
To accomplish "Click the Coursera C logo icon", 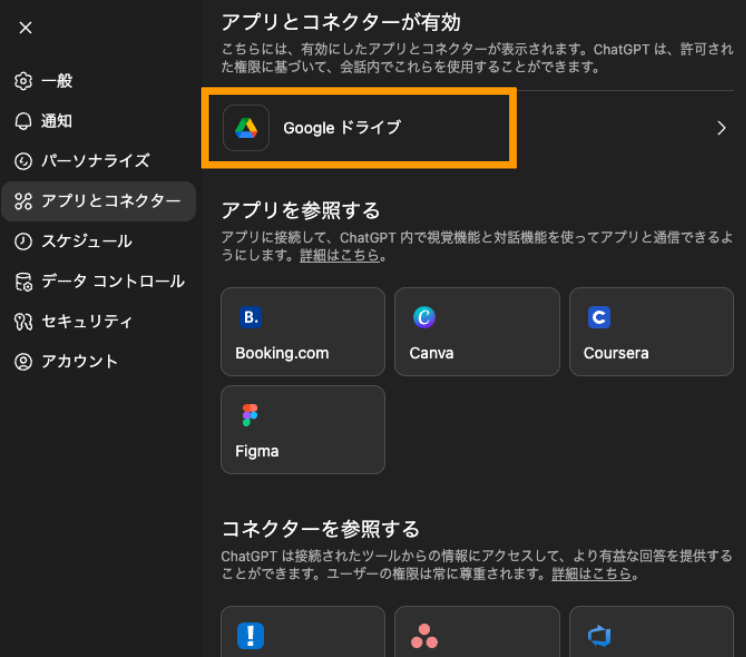I will click(599, 317).
